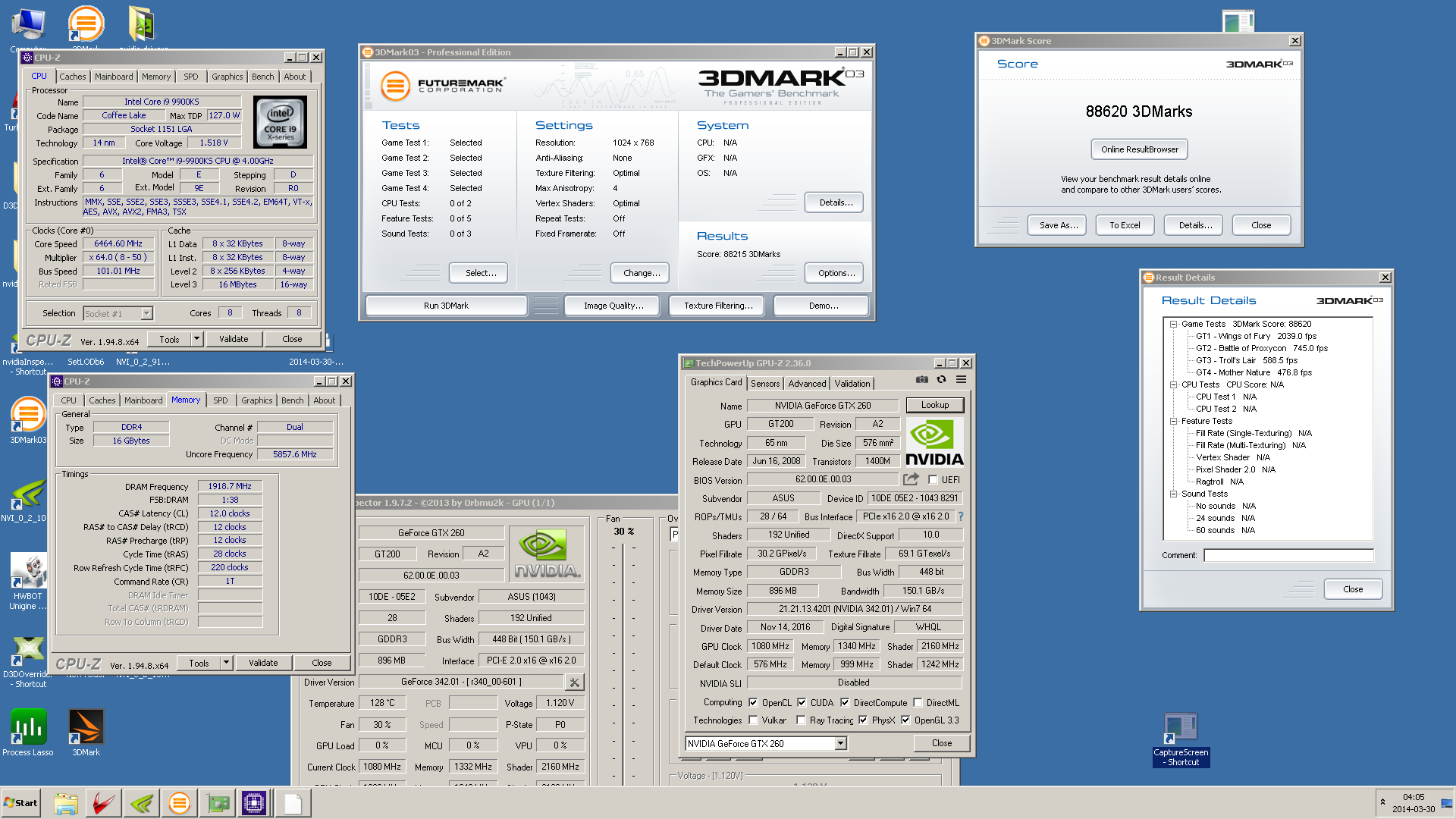Screen dimensions: 1456x819
Task: Click the Lookup button in GPU-Z
Action: [934, 405]
